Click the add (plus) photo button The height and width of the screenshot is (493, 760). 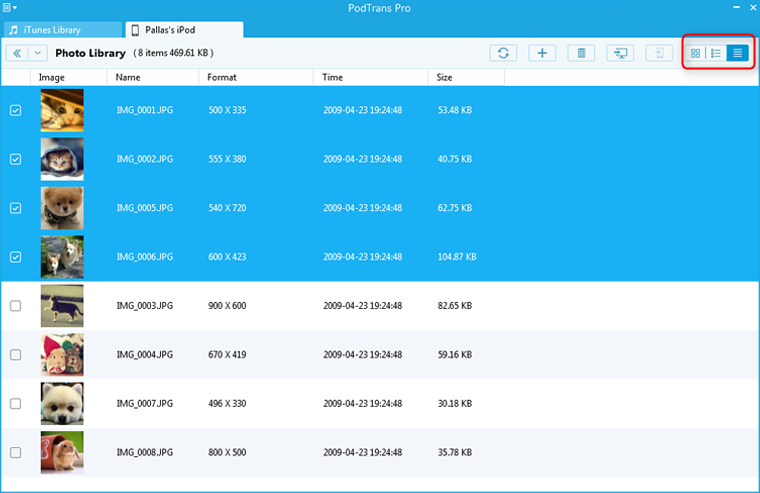542,53
